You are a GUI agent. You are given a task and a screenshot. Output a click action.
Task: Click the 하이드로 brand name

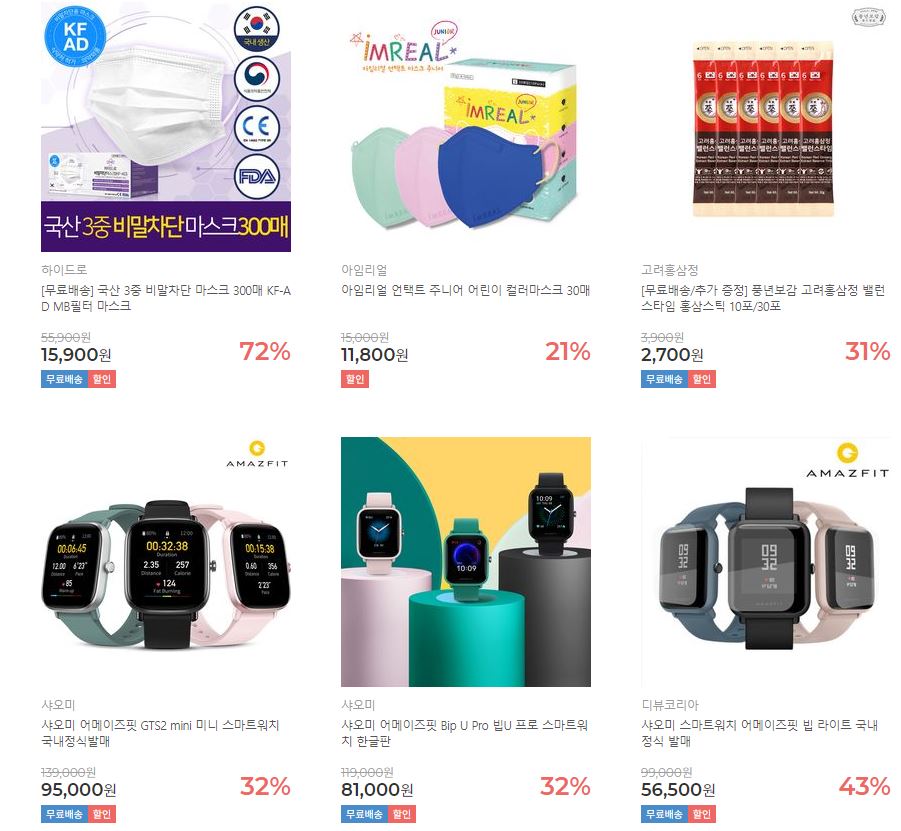coord(64,270)
